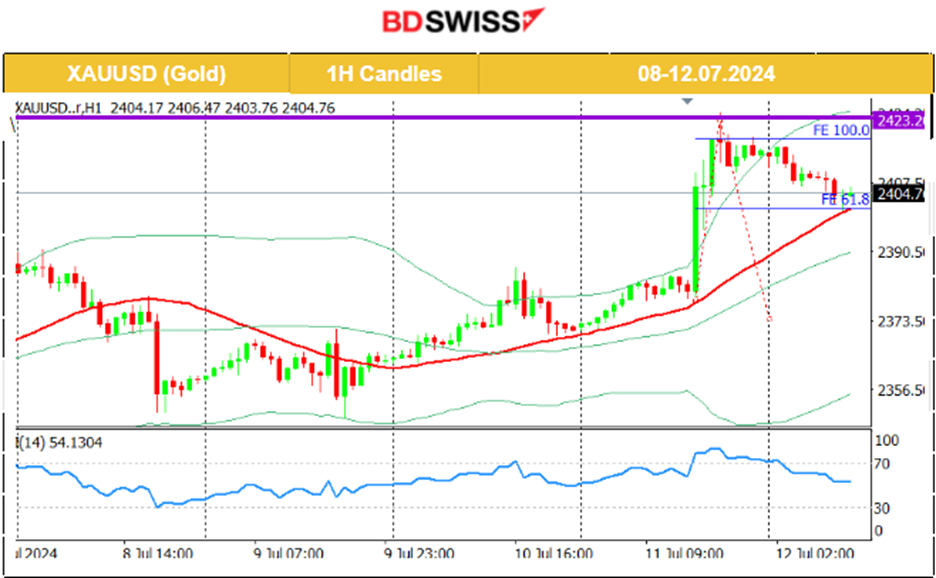Screen dimensions: 936x578
Task: Select the XAUUSD (Gold) header cell
Action: tap(146, 73)
